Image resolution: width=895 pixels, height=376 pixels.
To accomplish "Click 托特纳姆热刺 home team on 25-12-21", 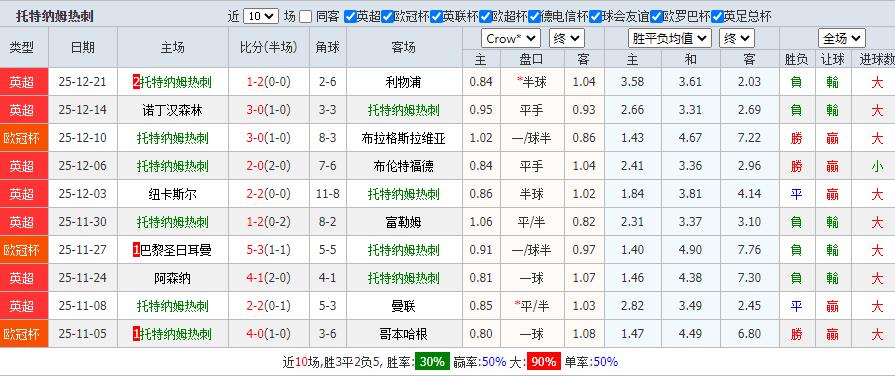I will click(x=176, y=82).
